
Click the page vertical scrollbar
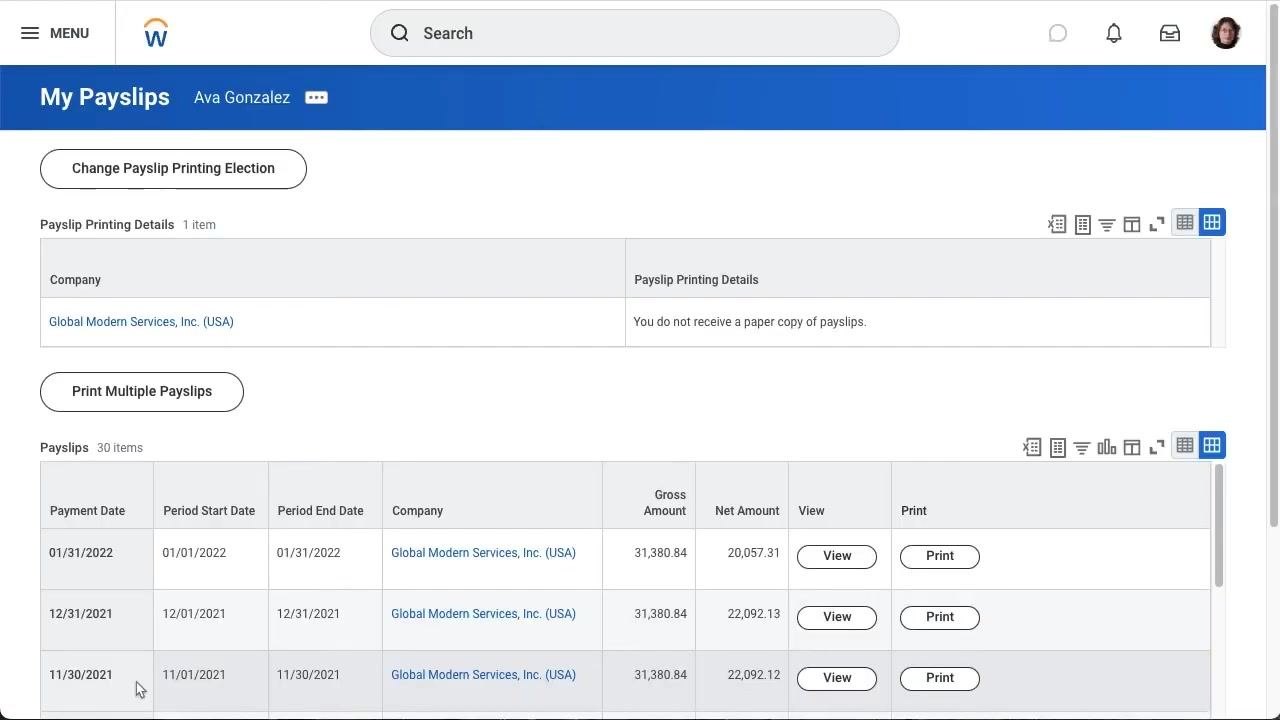[x=1273, y=265]
